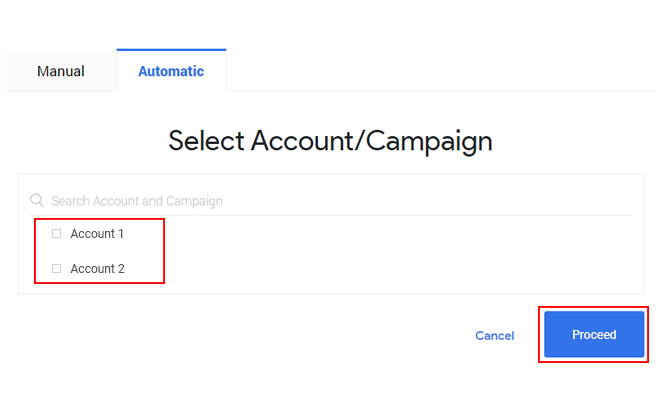
Task: Click the Account 1 label text
Action: 97,234
